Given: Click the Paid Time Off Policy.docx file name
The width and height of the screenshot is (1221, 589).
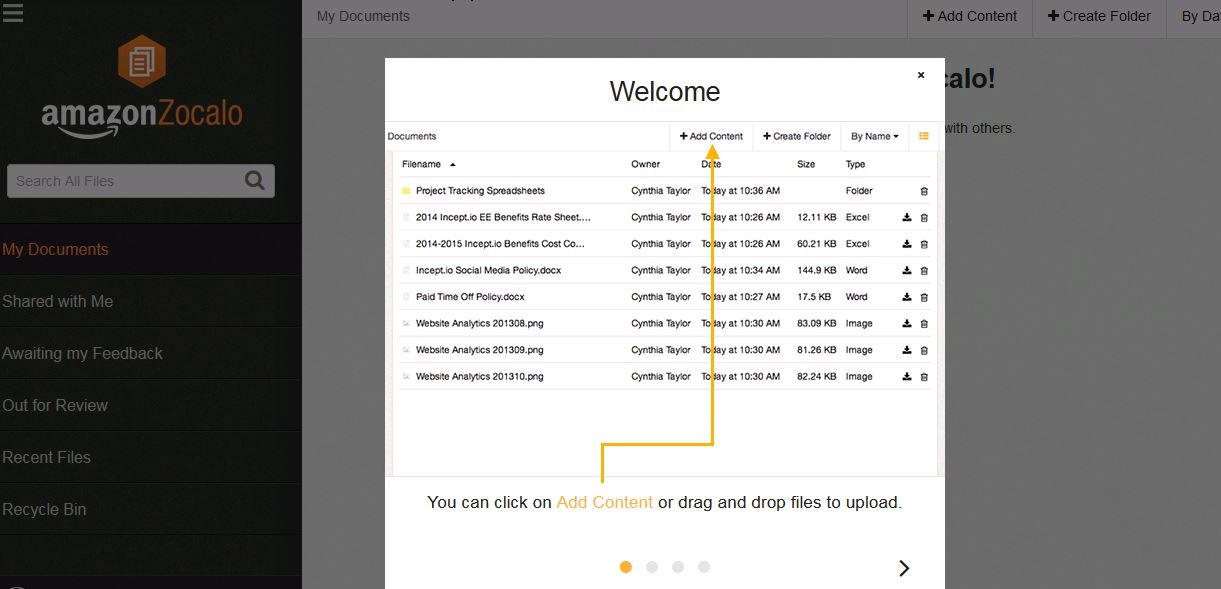Looking at the screenshot, I should 470,297.
